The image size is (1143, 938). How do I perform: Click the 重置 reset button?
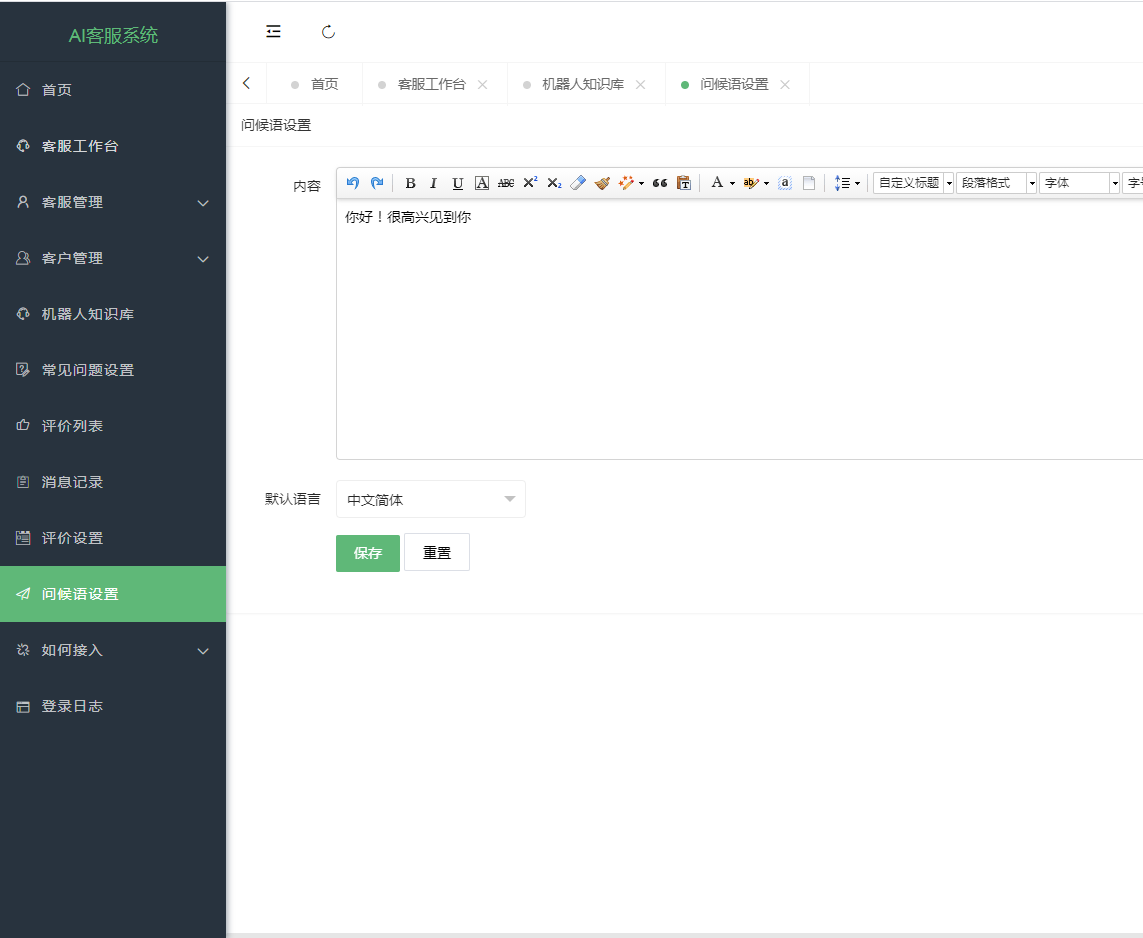point(437,553)
